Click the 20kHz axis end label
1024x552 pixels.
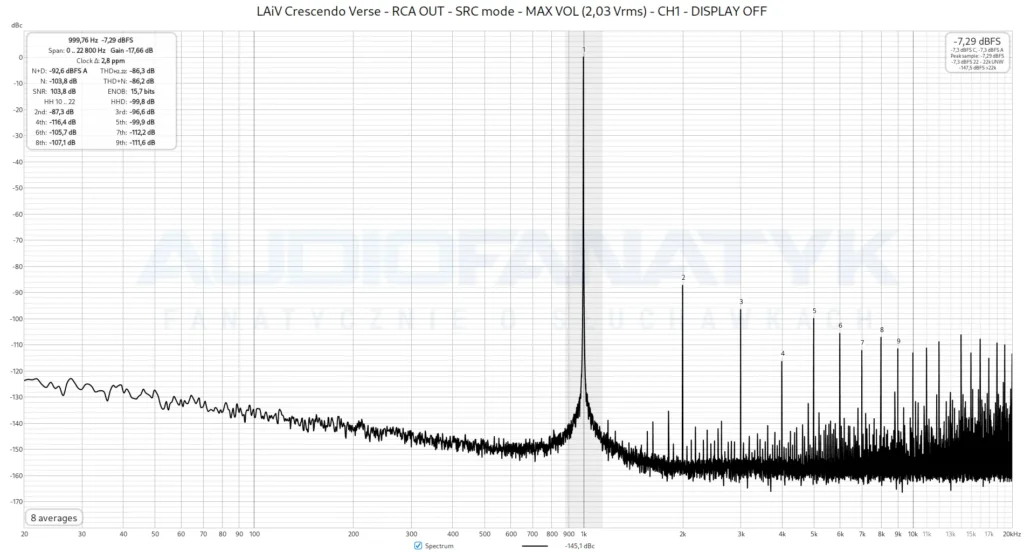coord(1012,534)
